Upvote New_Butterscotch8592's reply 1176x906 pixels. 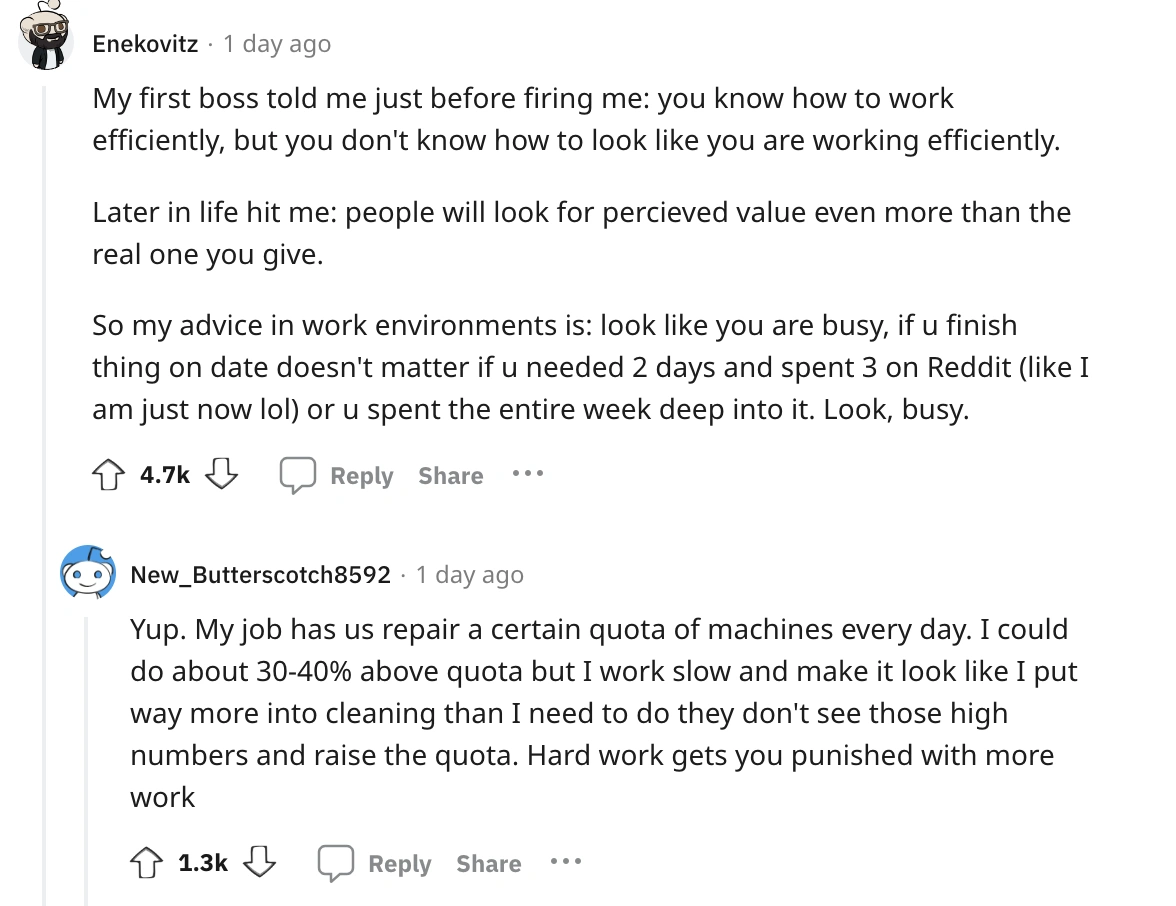tap(150, 863)
